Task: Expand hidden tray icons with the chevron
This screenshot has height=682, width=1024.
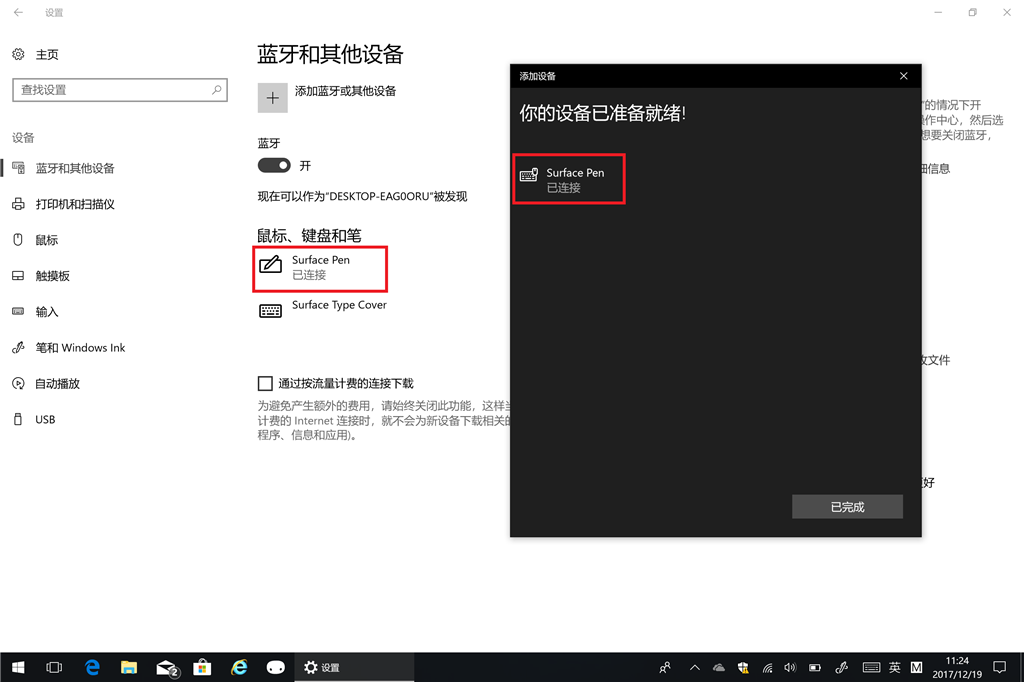Action: tap(694, 667)
